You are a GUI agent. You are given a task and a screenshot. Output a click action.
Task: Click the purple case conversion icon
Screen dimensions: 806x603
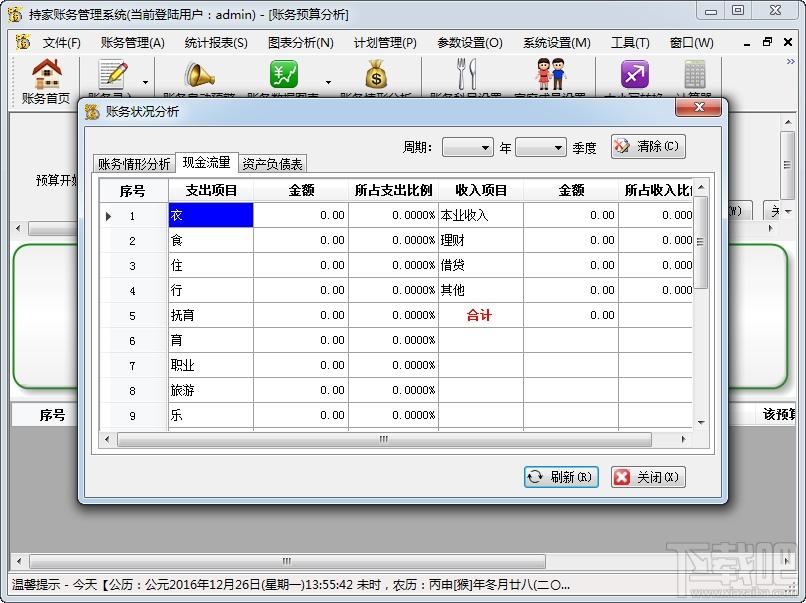[x=635, y=74]
